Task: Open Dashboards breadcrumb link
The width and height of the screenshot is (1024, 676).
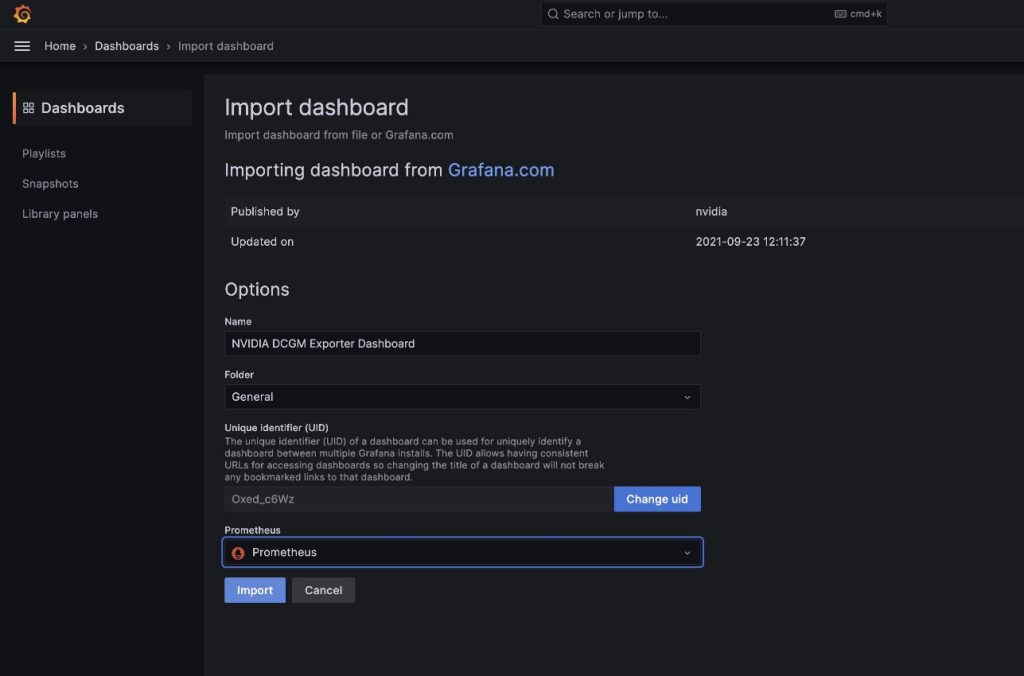Action: pos(127,46)
